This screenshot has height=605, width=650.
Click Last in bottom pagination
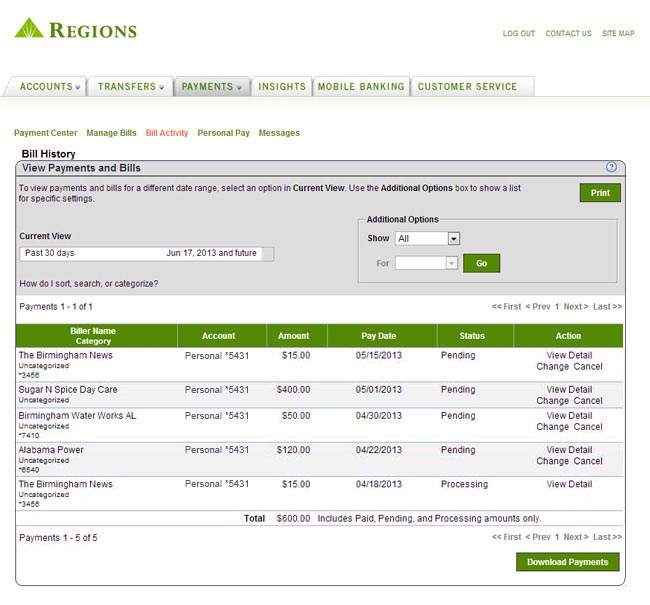coord(607,537)
